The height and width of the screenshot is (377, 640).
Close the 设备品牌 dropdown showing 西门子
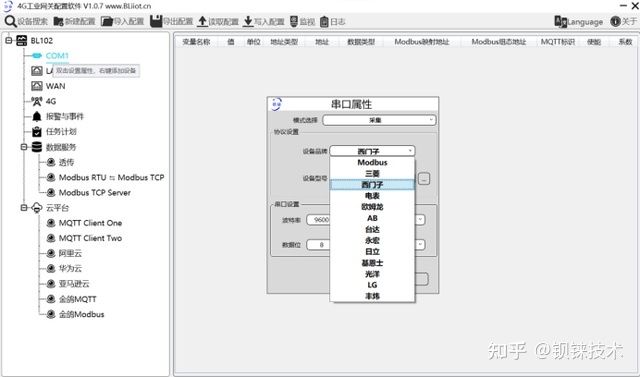pyautogui.click(x=372, y=151)
